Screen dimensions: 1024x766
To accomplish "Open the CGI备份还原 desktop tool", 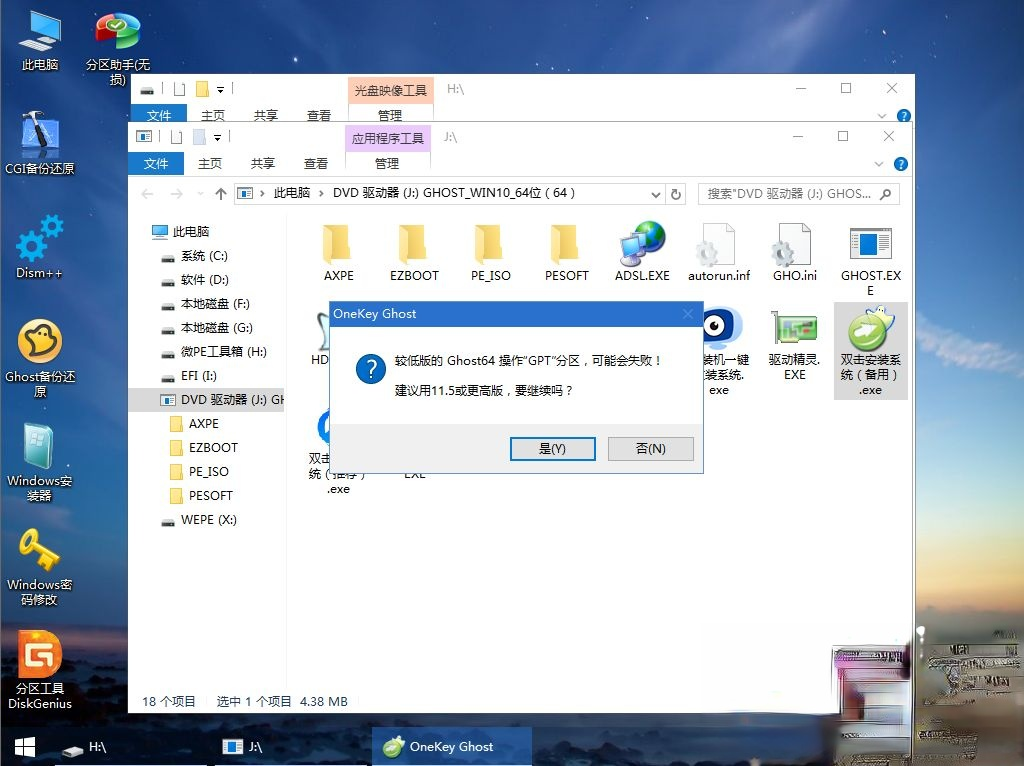I will tap(40, 143).
